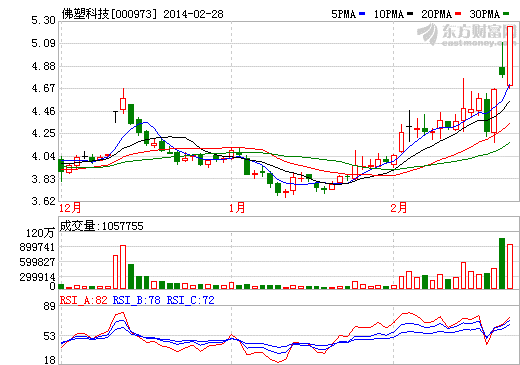Click the 成交量:1057755 volume label
The width and height of the screenshot is (520, 365).
pos(102,226)
